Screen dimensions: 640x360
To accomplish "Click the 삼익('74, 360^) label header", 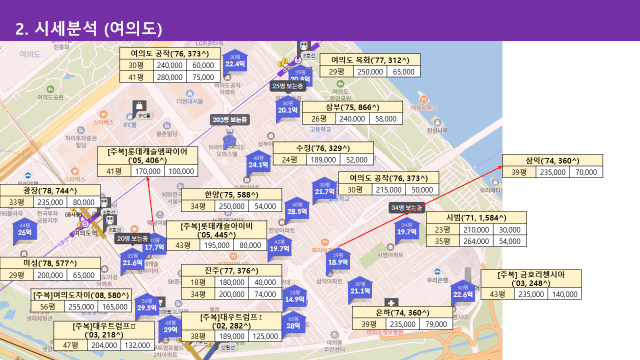I will click(552, 160).
